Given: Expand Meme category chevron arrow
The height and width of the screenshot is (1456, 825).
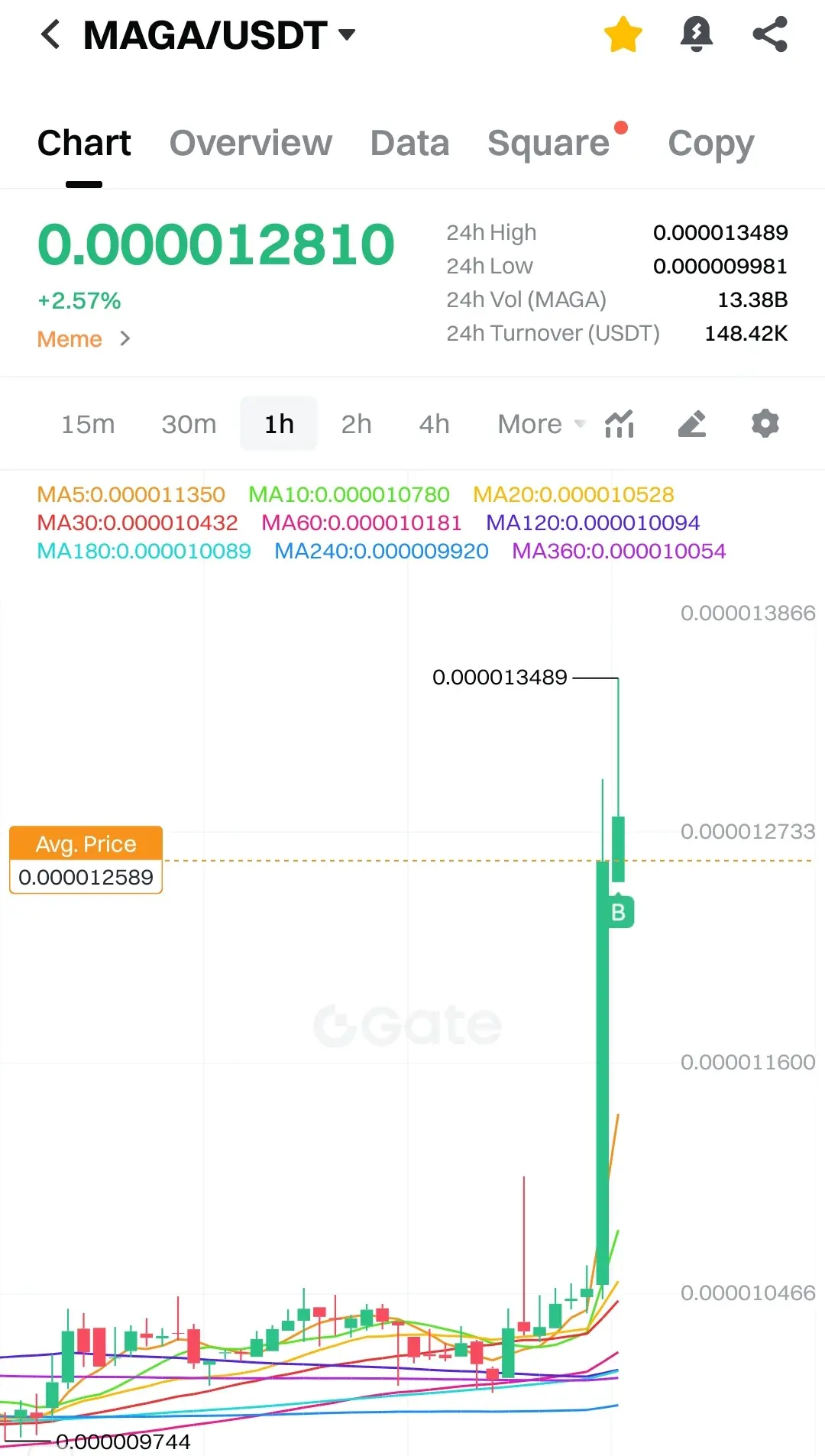Looking at the screenshot, I should point(125,338).
